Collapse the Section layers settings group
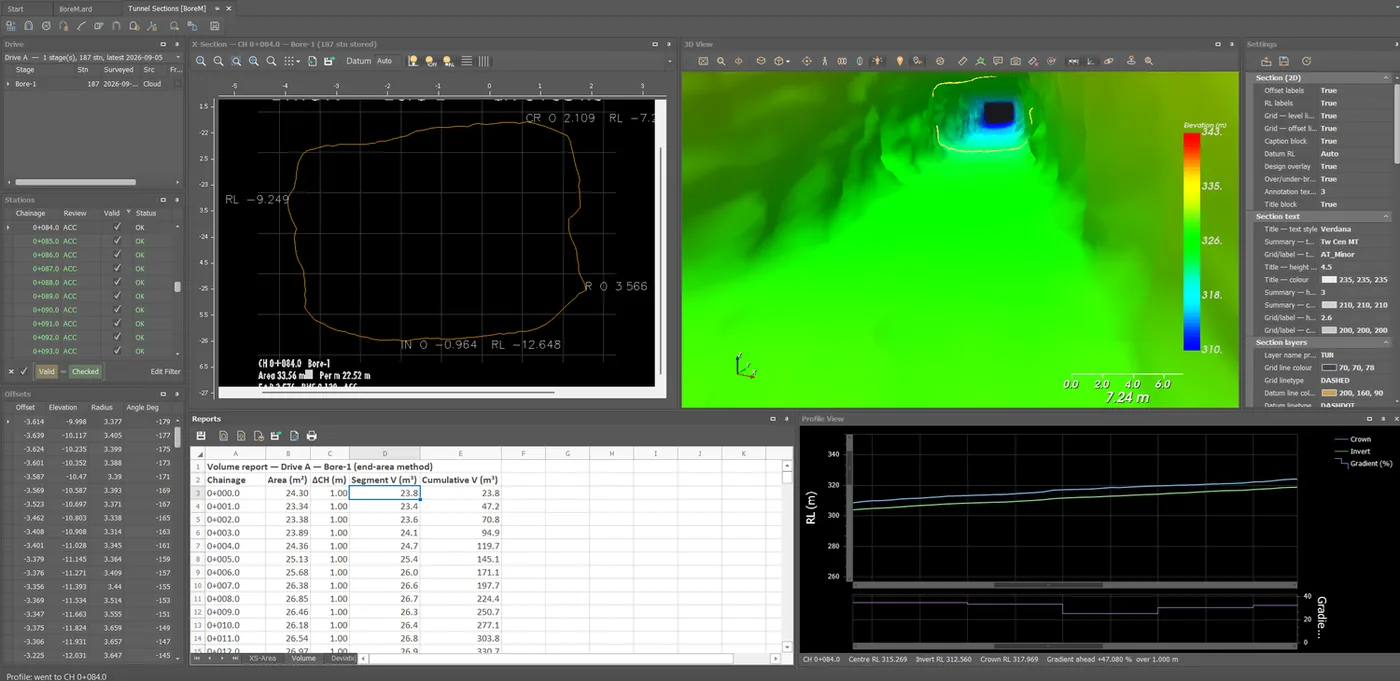This screenshot has width=1400, height=681. click(x=1386, y=342)
